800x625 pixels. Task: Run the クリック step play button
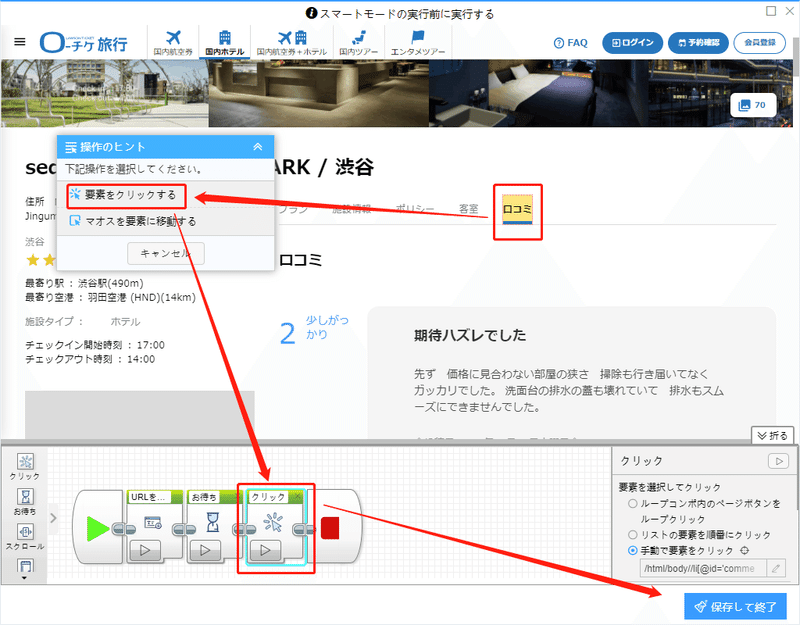265,550
